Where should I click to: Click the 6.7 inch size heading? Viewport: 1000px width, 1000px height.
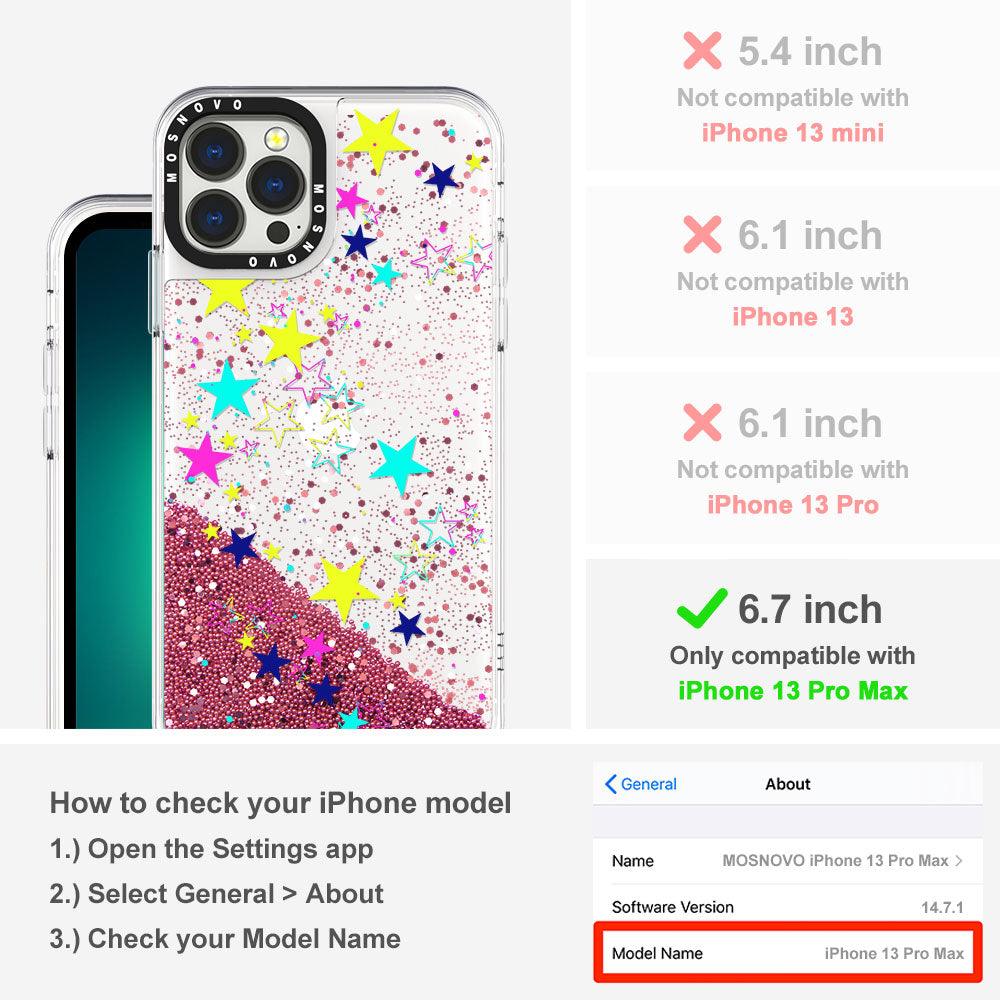pyautogui.click(x=810, y=608)
